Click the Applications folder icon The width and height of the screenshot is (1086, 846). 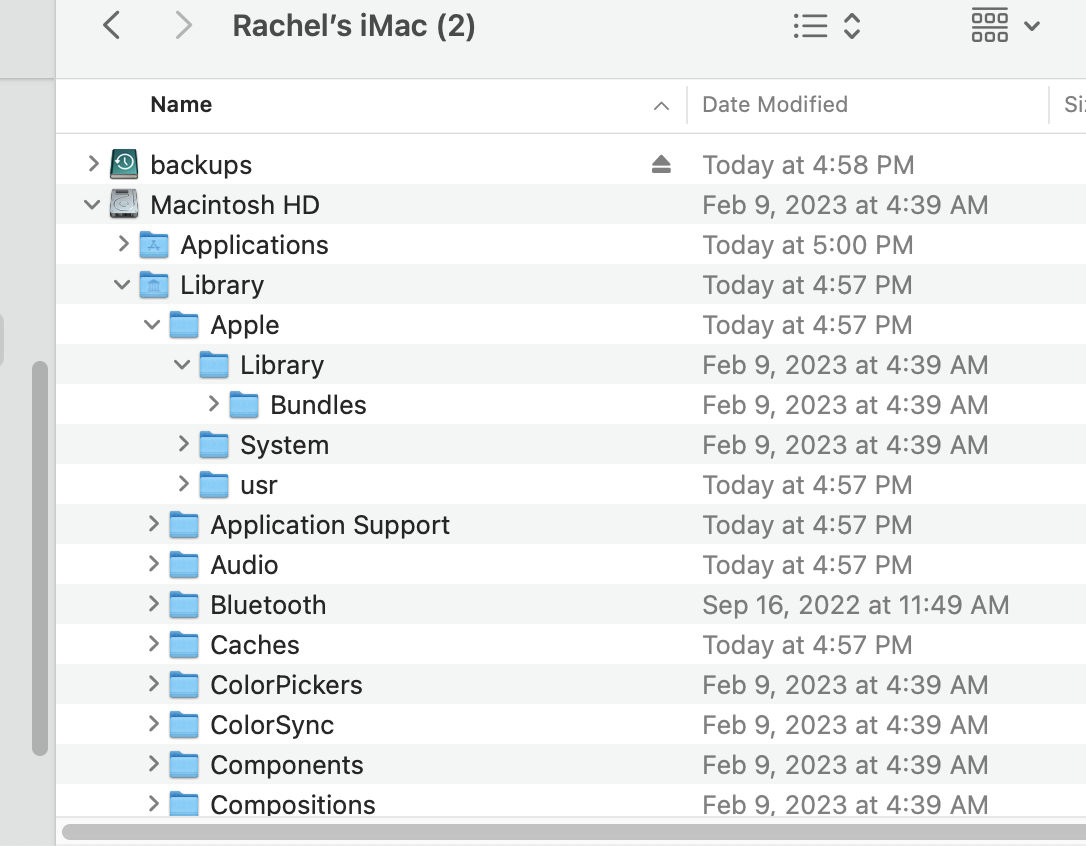[x=154, y=245]
